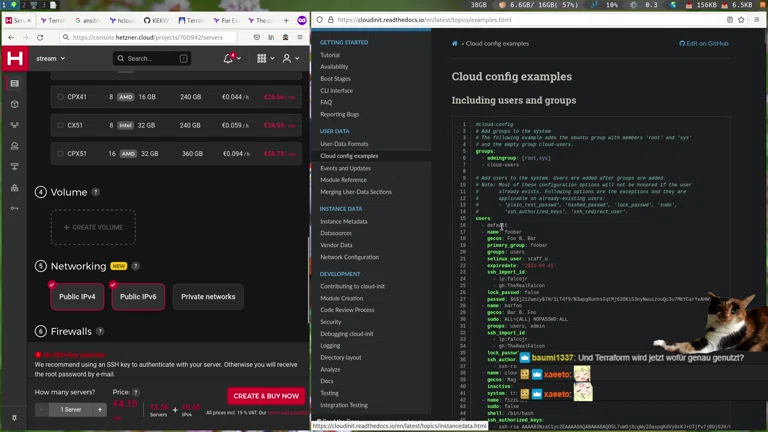
Task: Click the help icon next to Networking
Action: pos(136,266)
